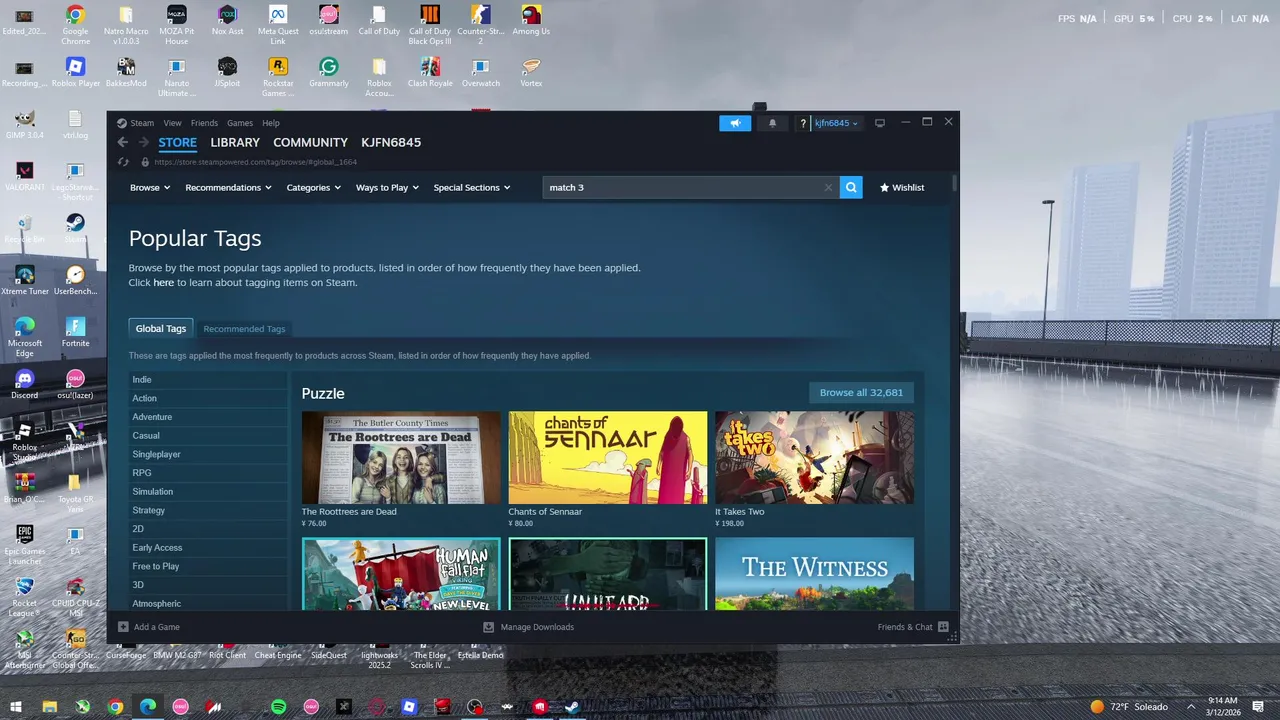Expand the Special Sections dropdown
Screen dimensions: 1280x720
point(472,187)
